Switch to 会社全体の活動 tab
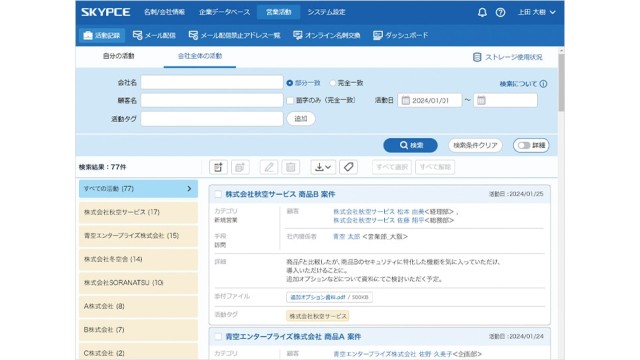 (200, 56)
